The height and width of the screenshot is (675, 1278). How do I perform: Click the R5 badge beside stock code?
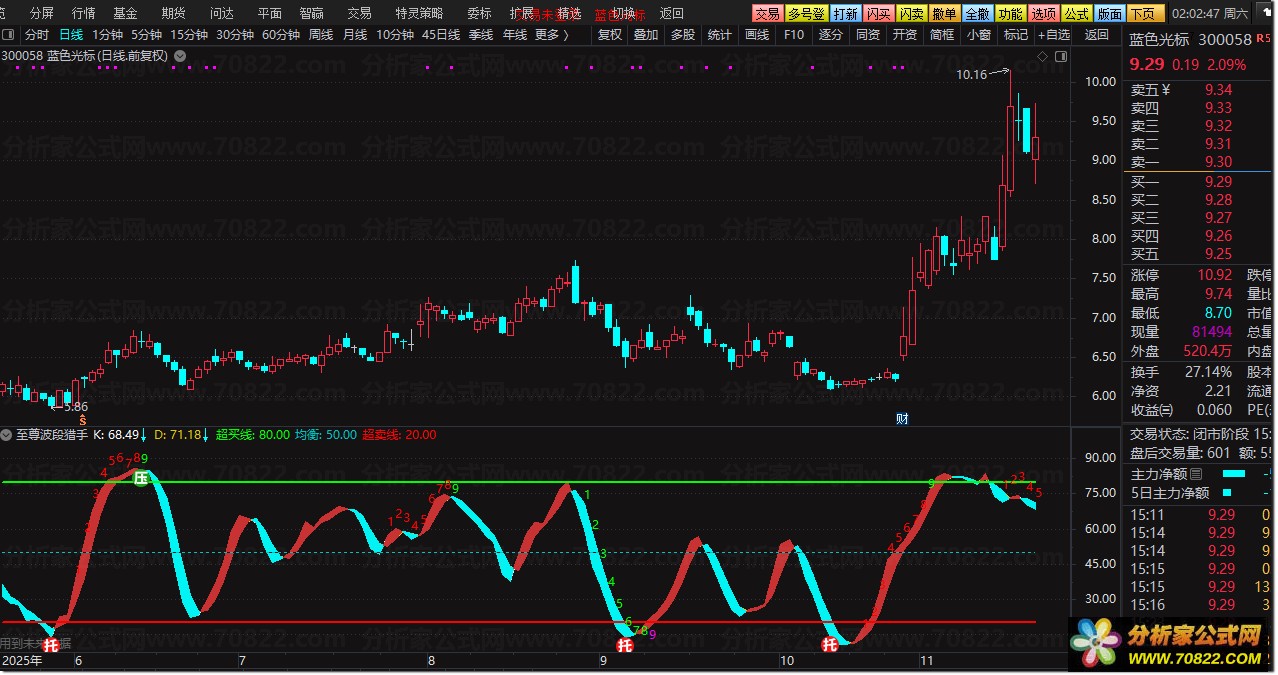click(x=1263, y=39)
